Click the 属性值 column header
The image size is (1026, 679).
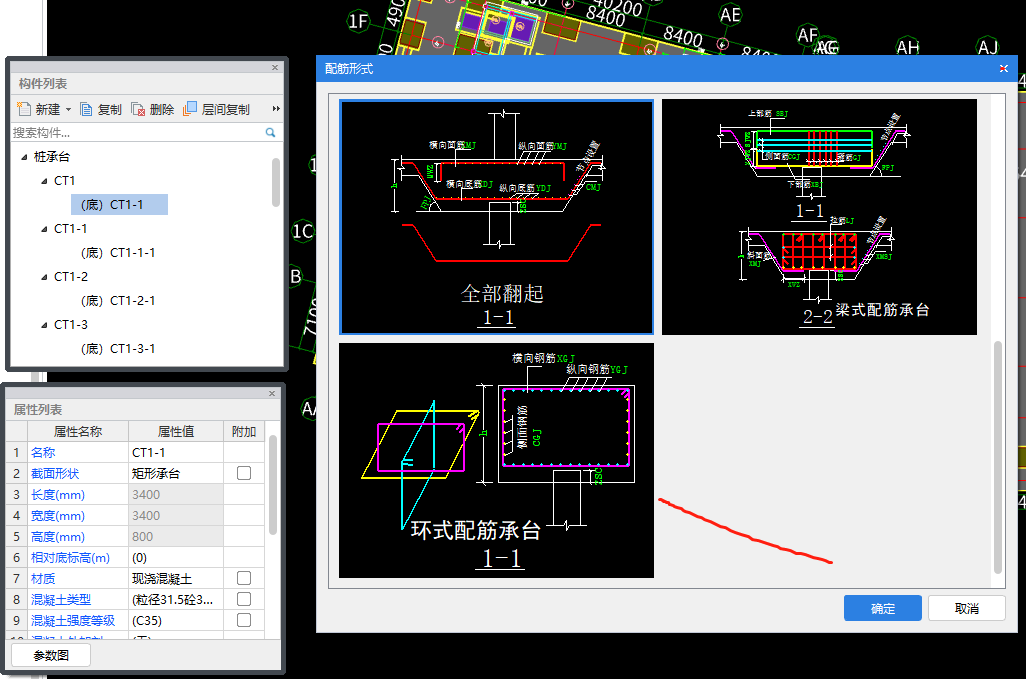click(176, 432)
